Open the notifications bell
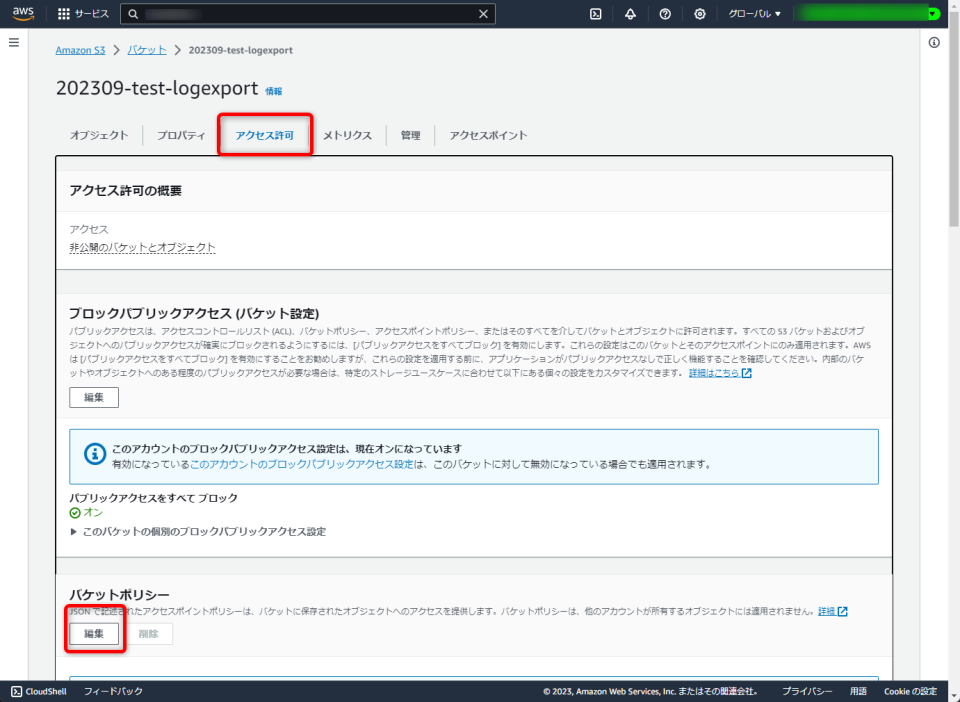 click(630, 13)
